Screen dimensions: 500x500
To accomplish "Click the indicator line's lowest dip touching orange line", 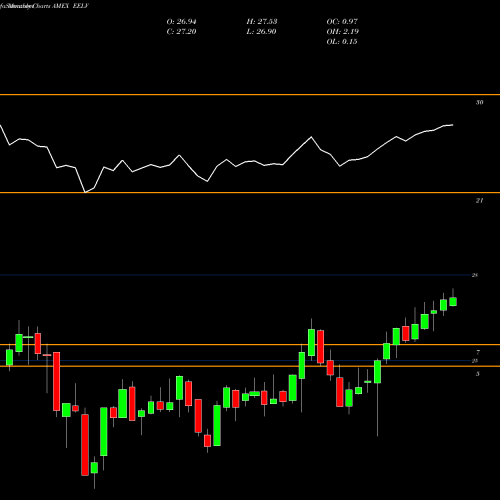I will pyautogui.click(x=85, y=192).
